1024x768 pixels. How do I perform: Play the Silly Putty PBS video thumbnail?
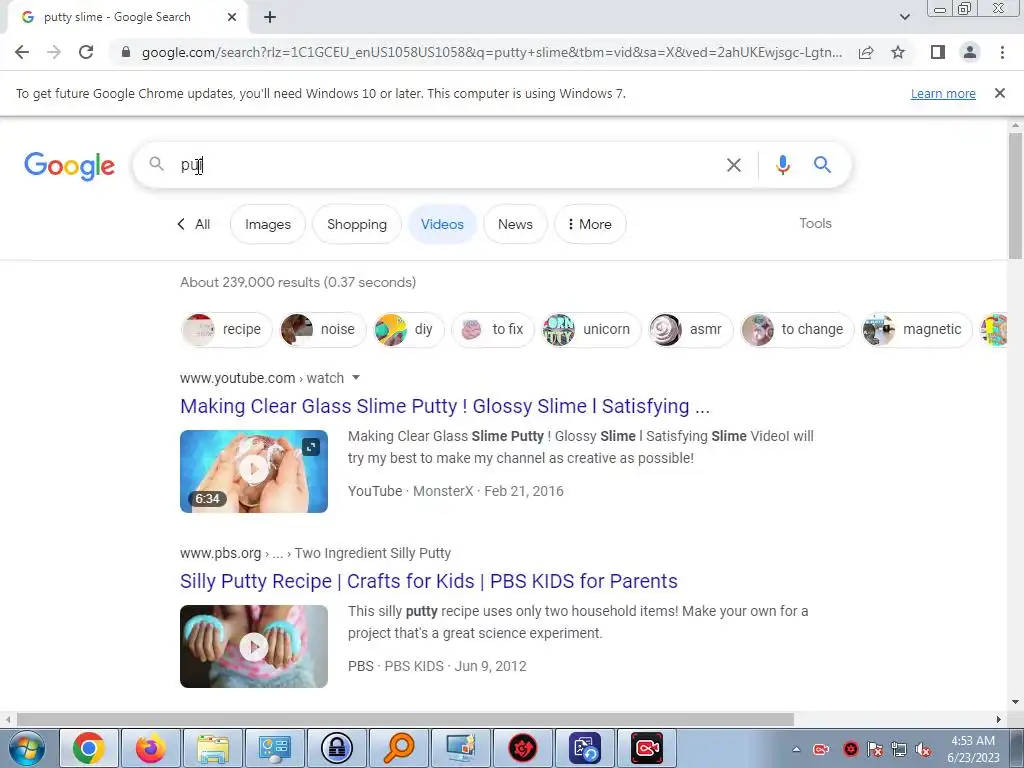(254, 646)
